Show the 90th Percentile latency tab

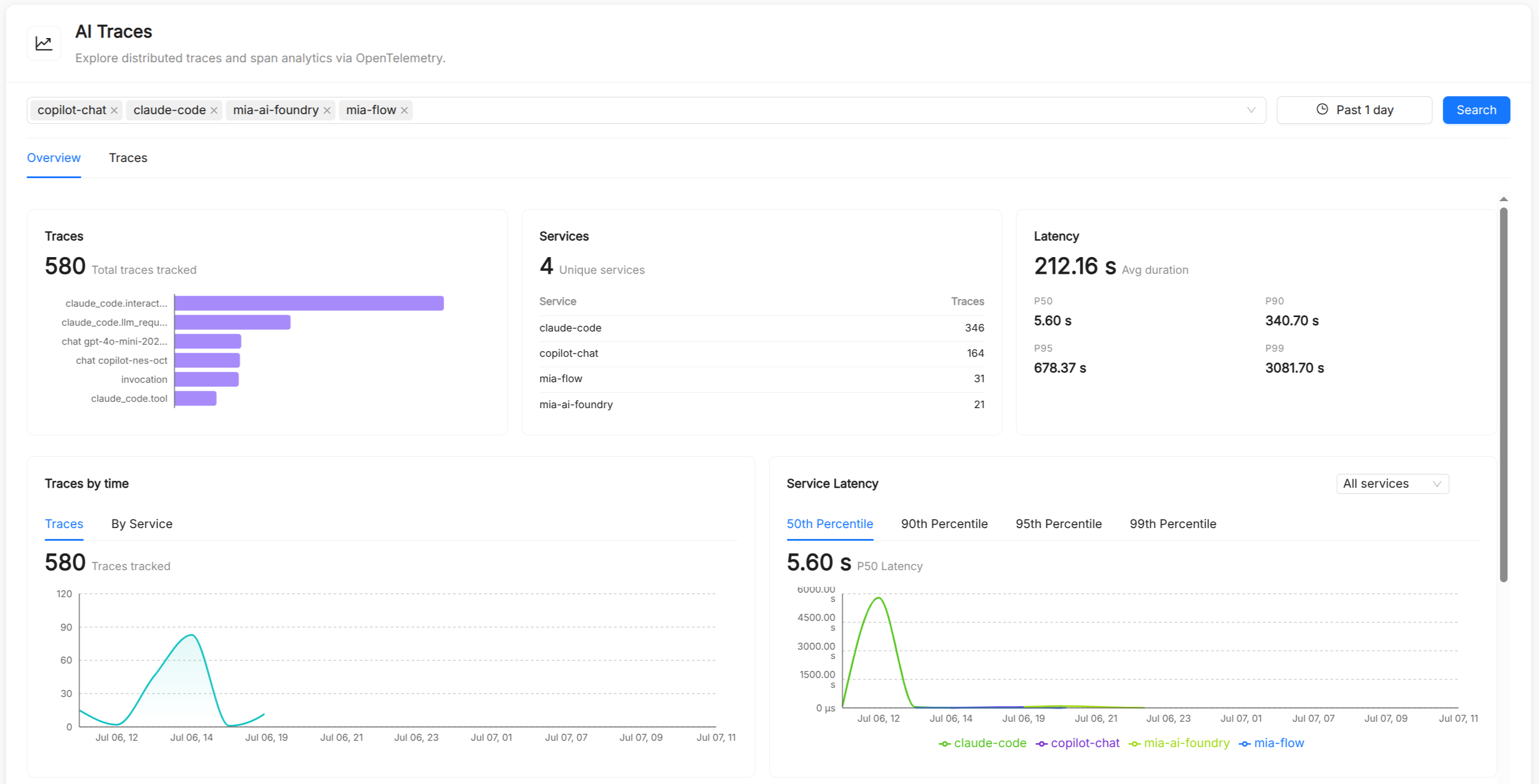coord(944,523)
